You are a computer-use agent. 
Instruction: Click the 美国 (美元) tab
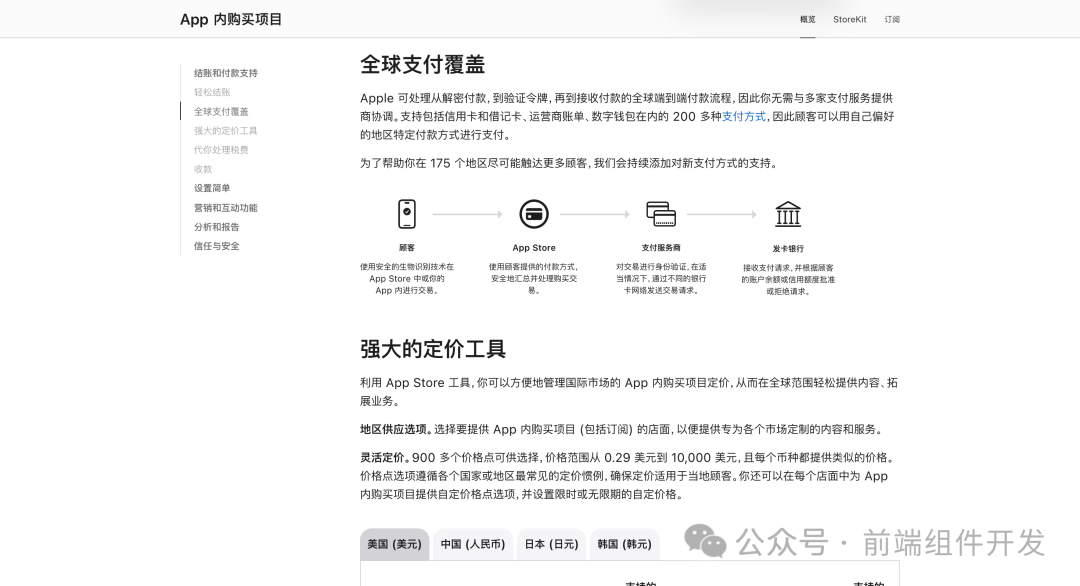tap(394, 545)
